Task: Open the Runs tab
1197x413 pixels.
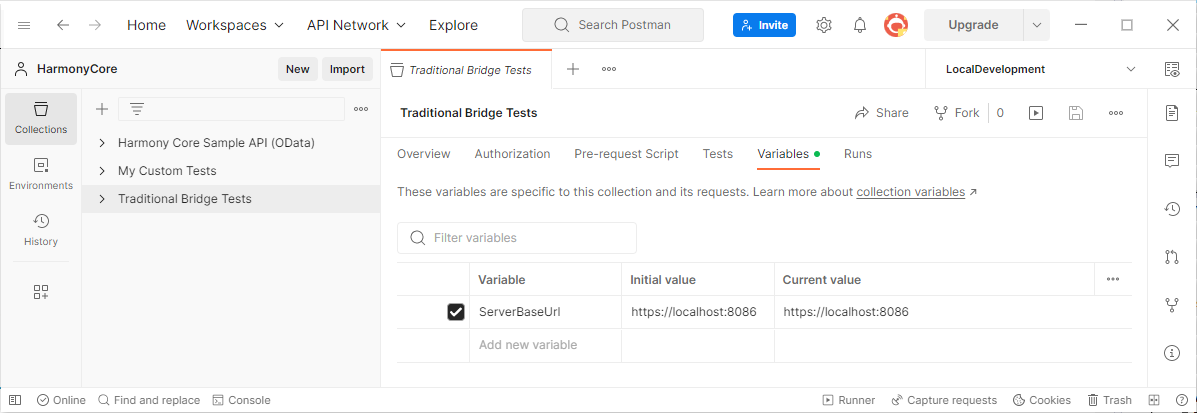Action: tap(857, 154)
